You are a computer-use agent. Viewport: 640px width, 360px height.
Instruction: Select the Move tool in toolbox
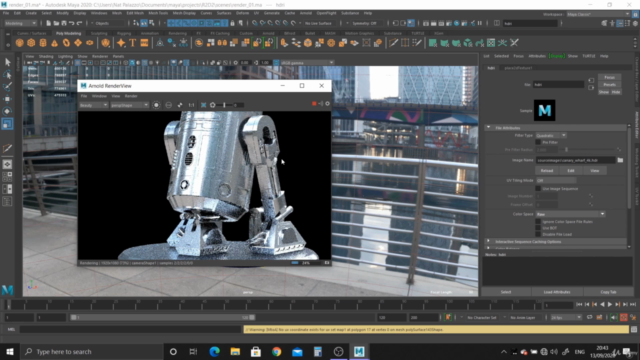[7, 99]
